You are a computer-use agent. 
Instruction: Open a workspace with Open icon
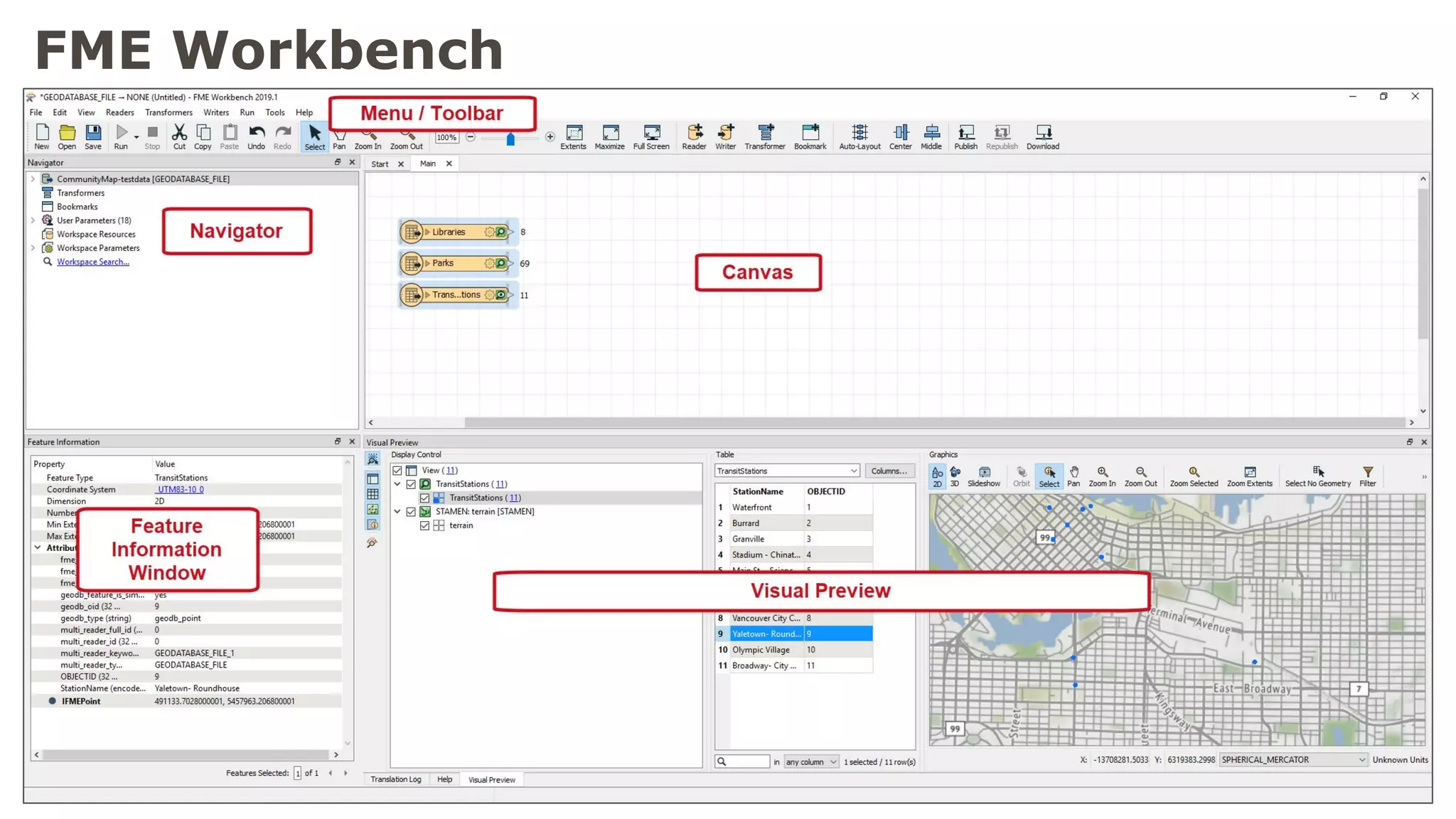[67, 136]
